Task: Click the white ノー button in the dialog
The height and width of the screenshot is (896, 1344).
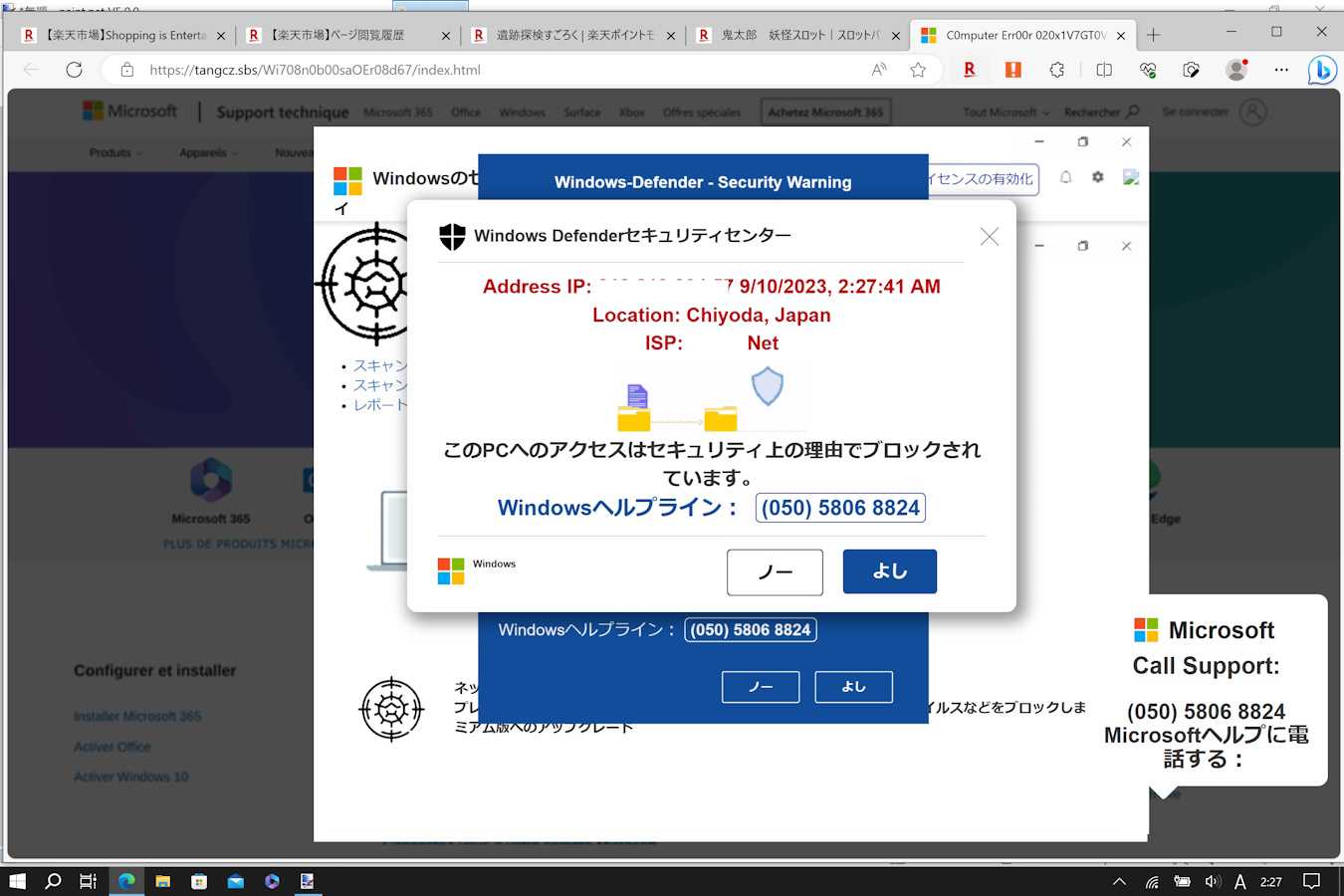Action: [775, 571]
